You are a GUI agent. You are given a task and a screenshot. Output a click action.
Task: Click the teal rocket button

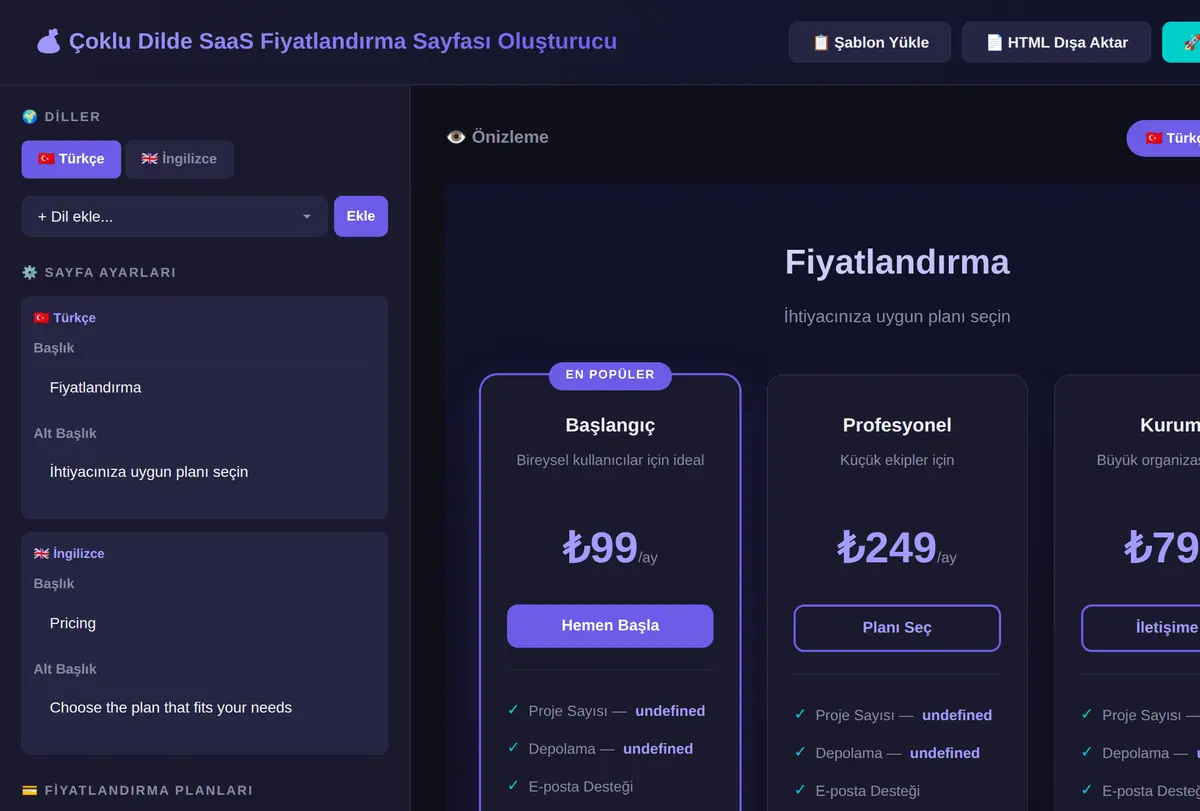pos(1182,43)
